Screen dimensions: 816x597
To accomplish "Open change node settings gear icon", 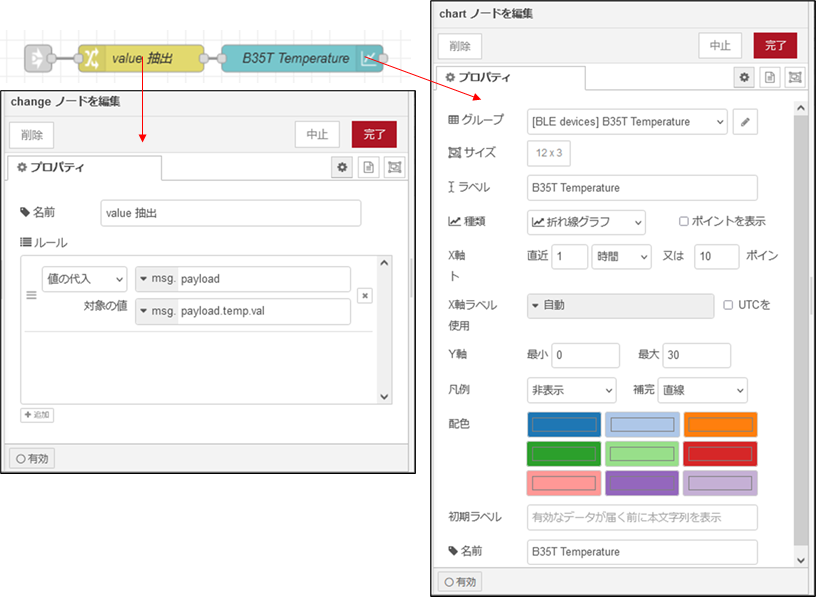I will [342, 168].
